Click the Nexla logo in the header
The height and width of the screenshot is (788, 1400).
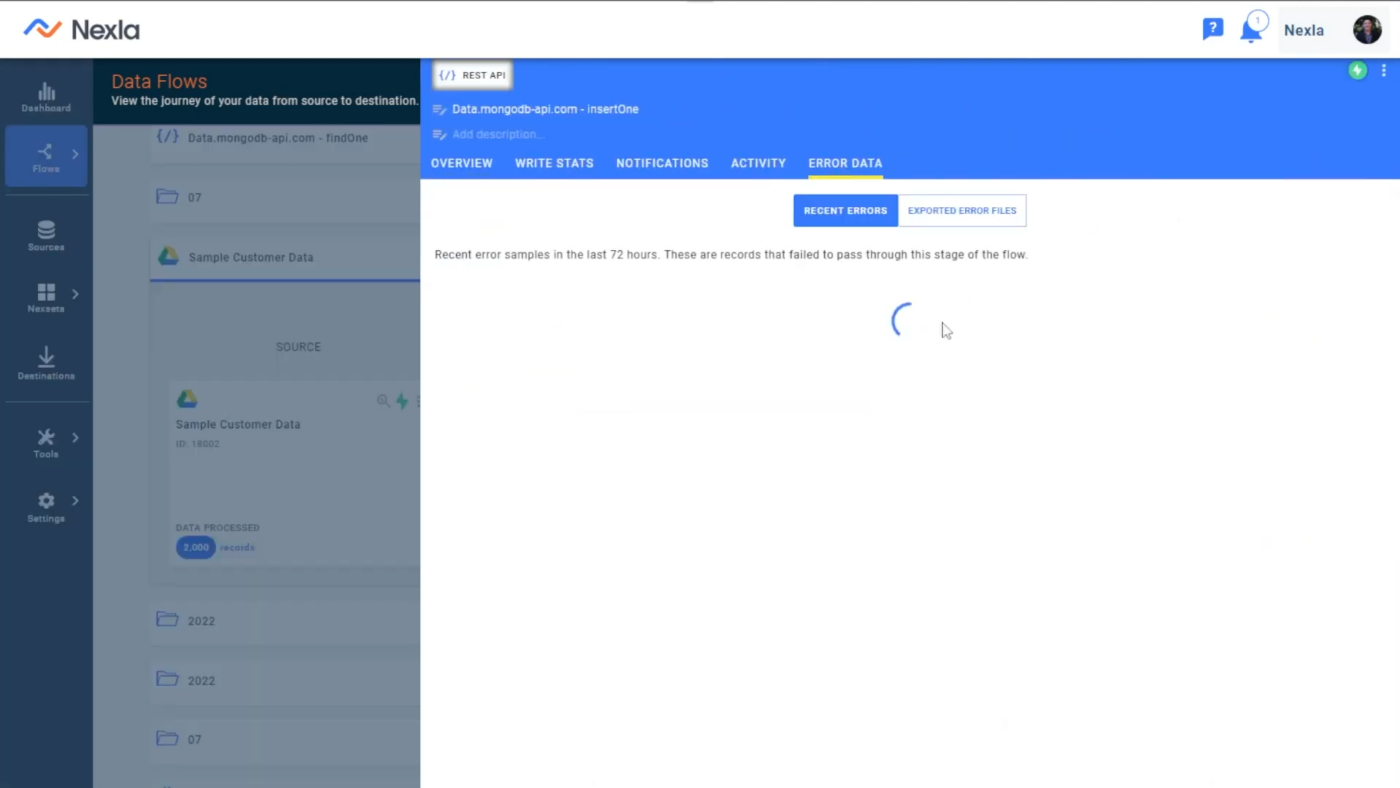click(80, 29)
